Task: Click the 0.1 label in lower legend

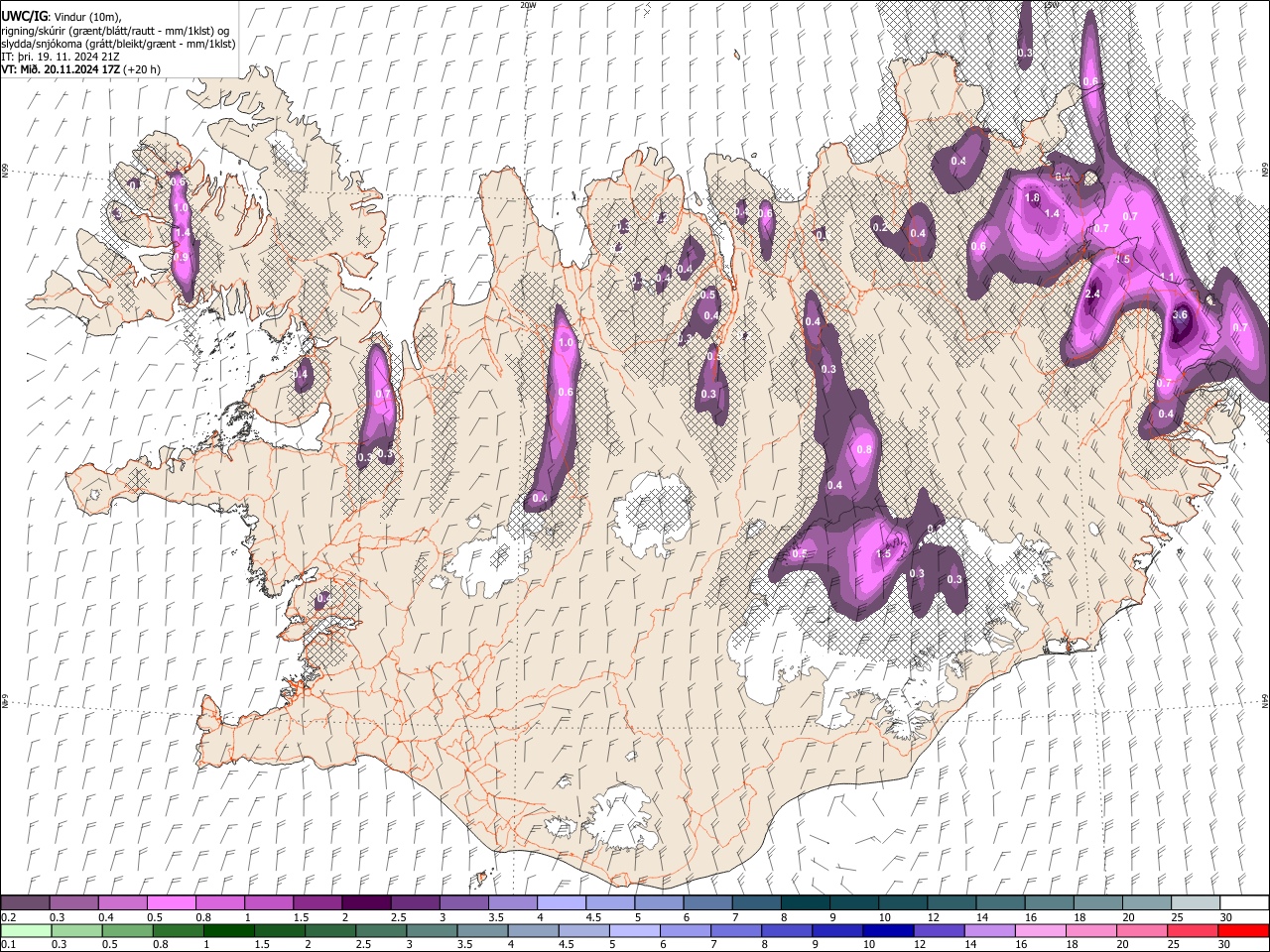Action: (x=8, y=944)
